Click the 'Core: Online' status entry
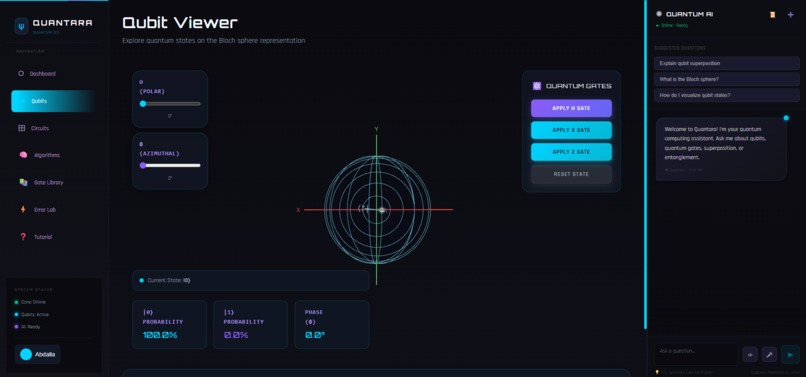806x377 pixels. 30,302
